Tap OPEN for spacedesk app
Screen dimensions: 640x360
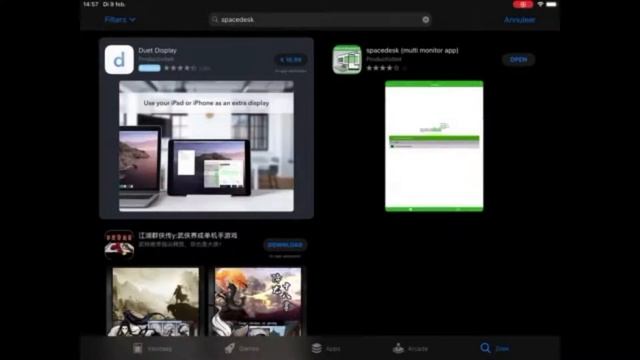pos(518,60)
